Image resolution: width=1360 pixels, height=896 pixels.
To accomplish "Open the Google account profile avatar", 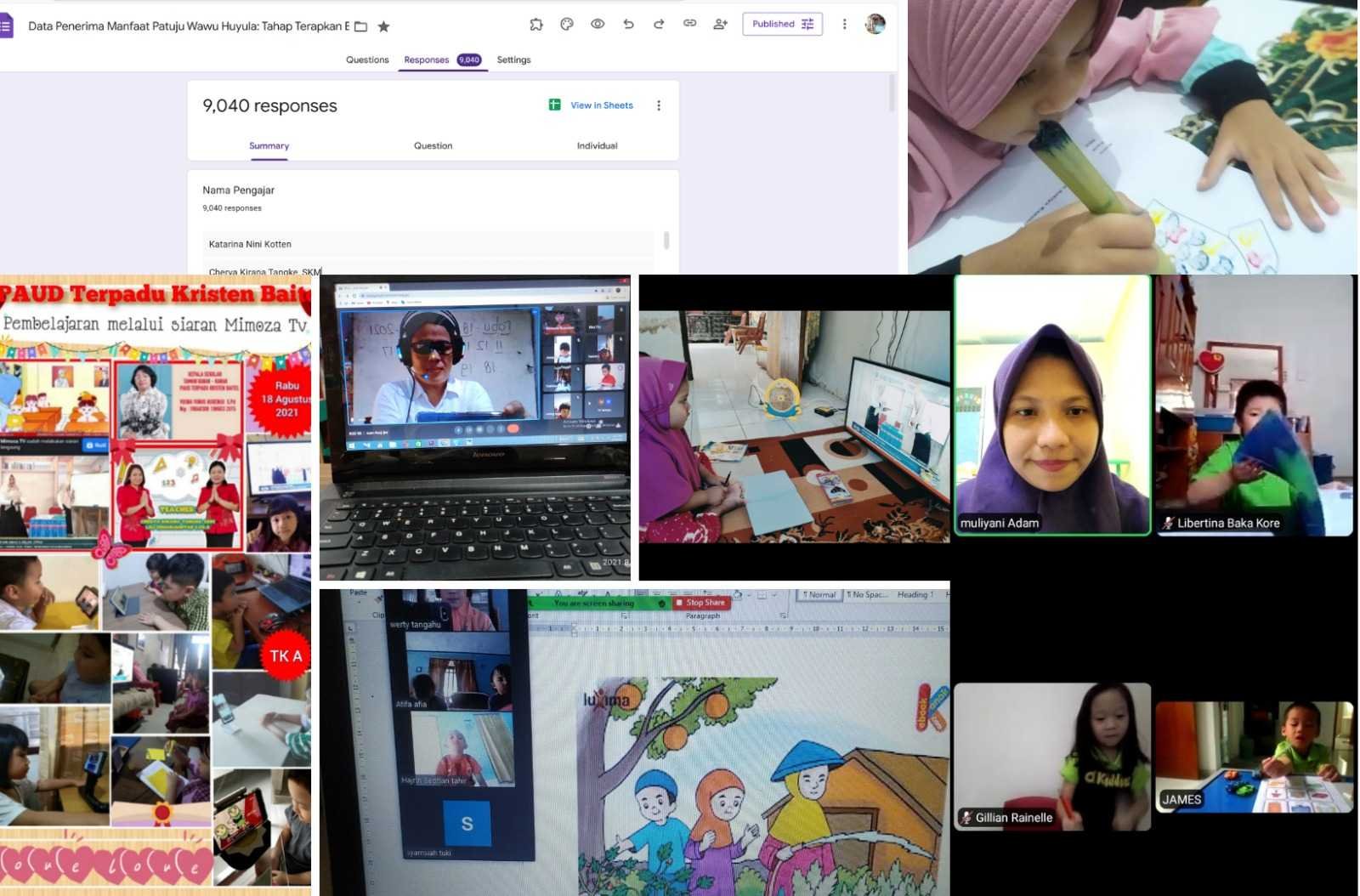I will point(875,25).
